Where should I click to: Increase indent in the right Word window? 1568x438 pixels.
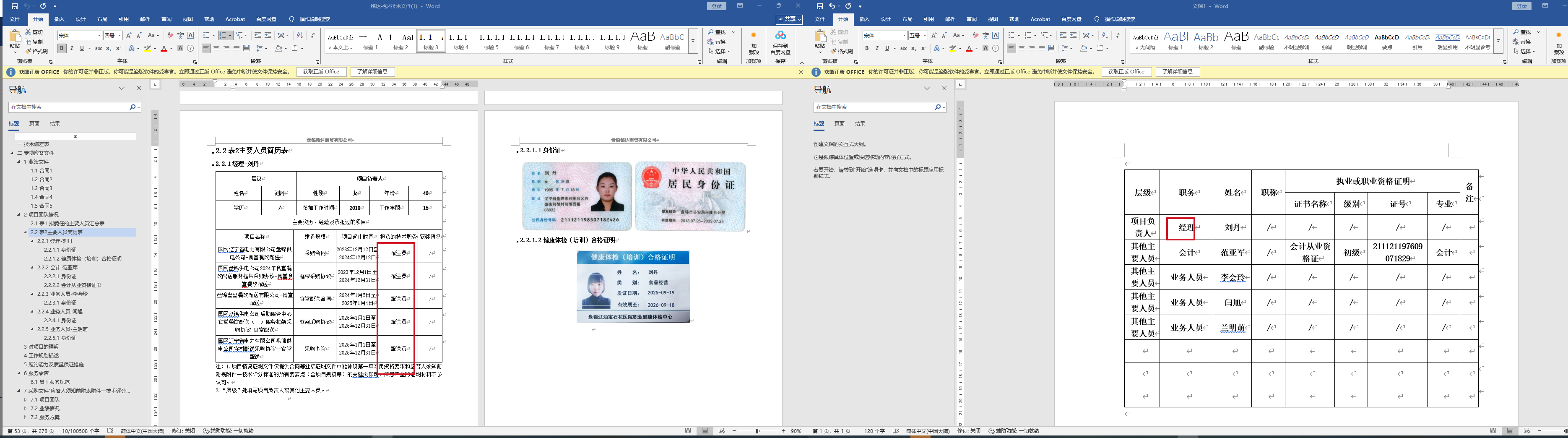pyautogui.click(x=1073, y=35)
